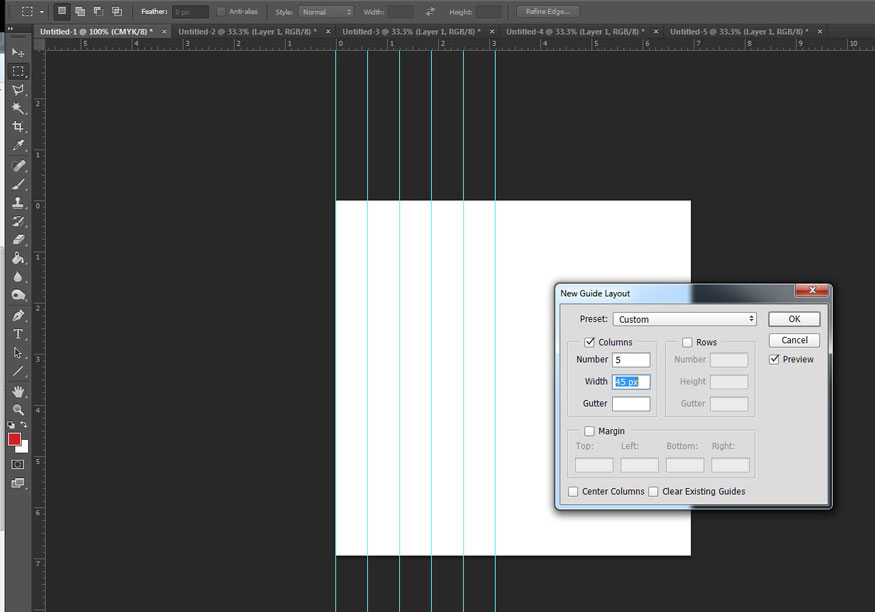This screenshot has width=875, height=612.
Task: Select the Rectangular Marquee tool
Action: click(17, 72)
